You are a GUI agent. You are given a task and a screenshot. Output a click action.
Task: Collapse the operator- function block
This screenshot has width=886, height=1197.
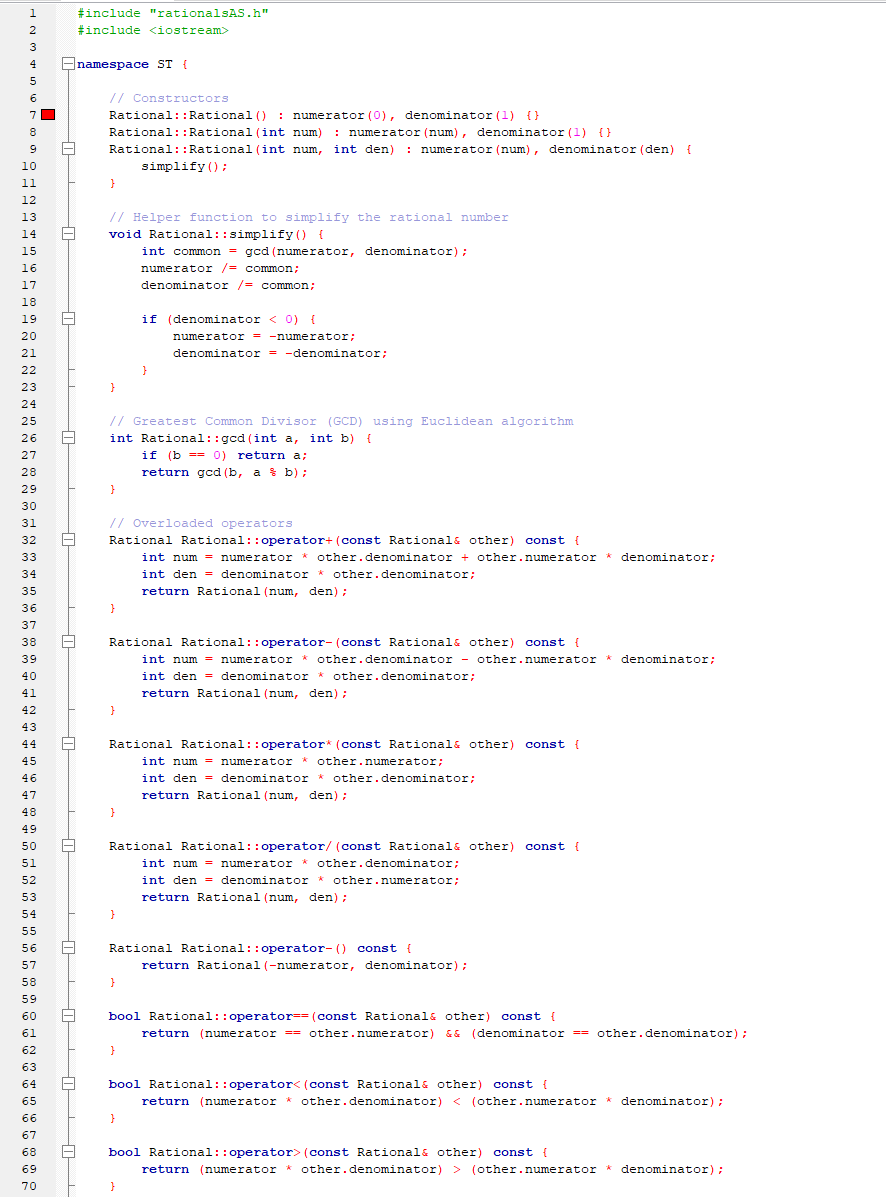tap(66, 642)
